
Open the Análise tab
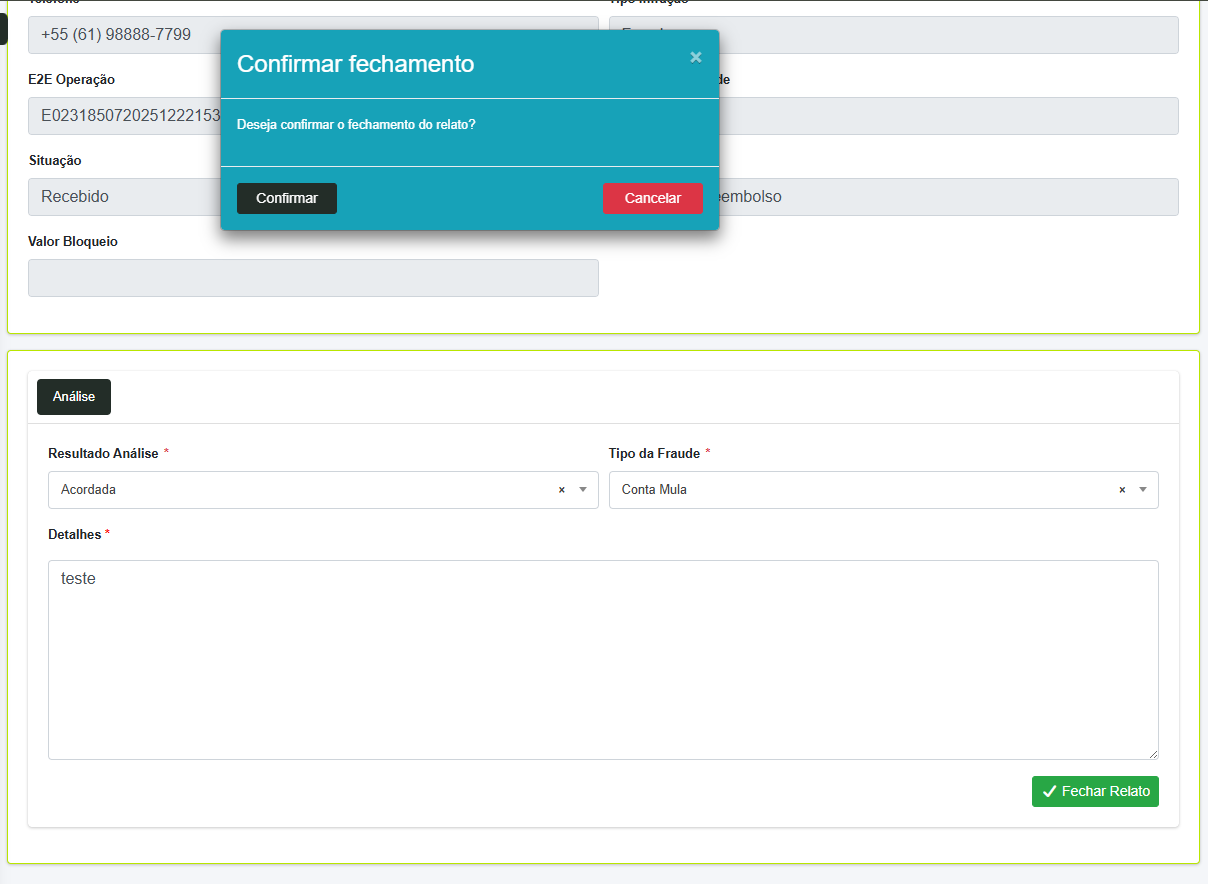pos(74,397)
